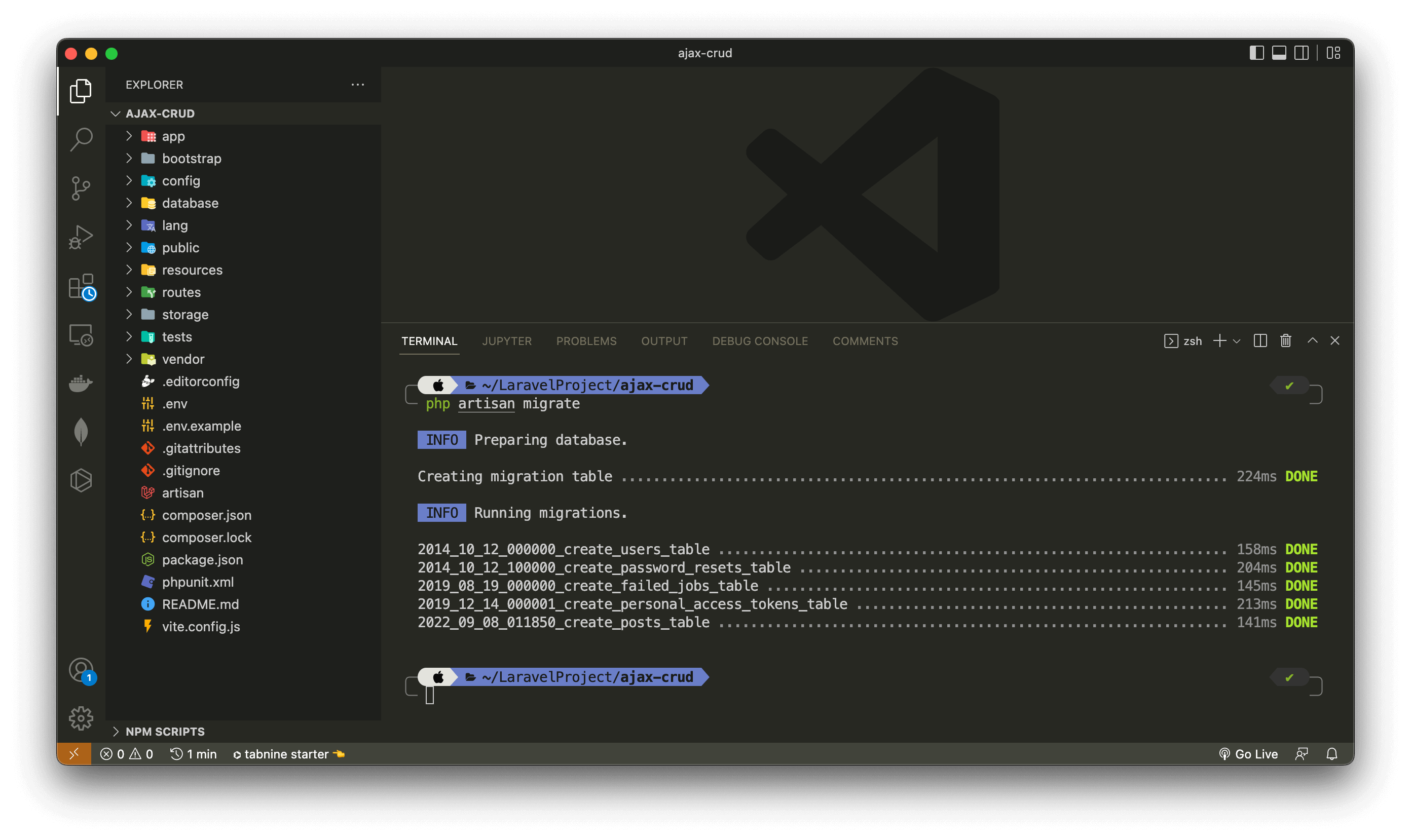Toggle the bottom panel layout button
Viewport: 1411px width, 840px height.
click(1279, 53)
